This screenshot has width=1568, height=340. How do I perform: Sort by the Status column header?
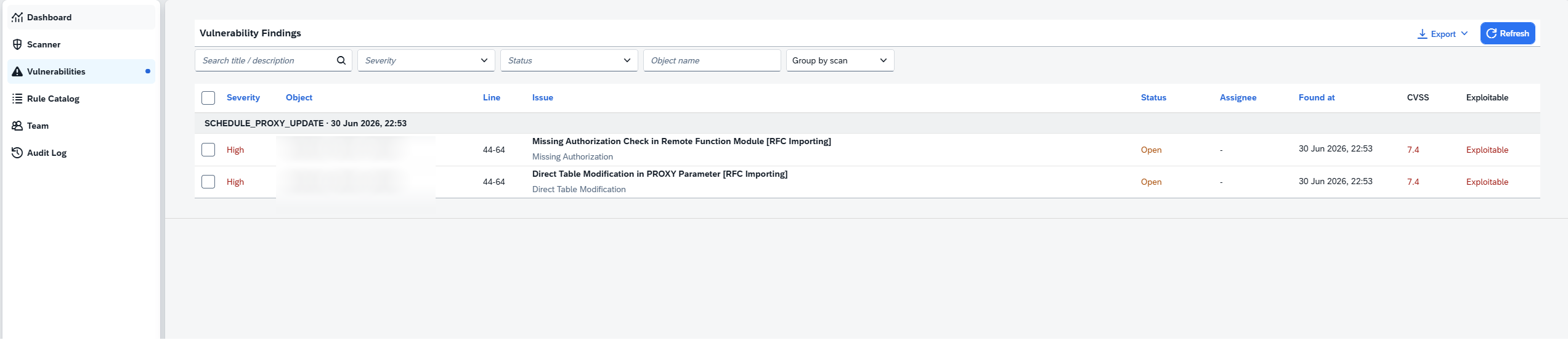pos(1153,97)
